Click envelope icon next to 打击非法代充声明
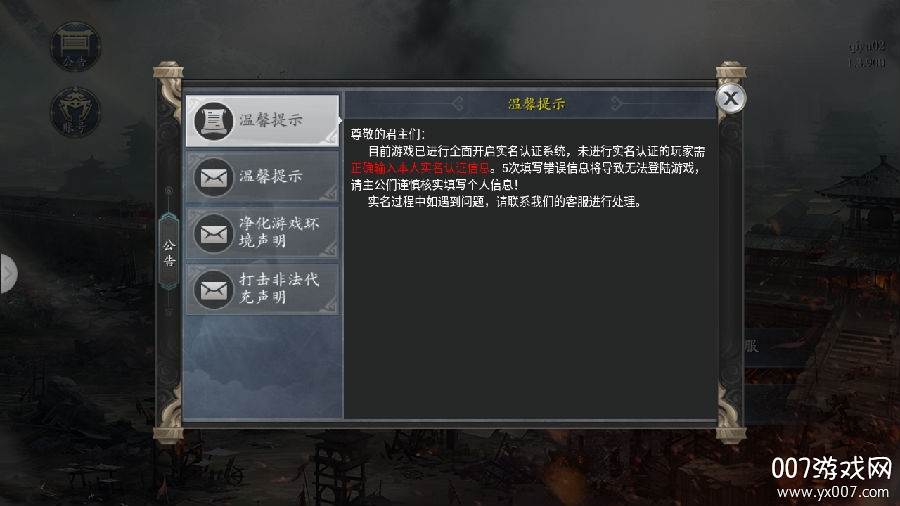Screen dimensions: 900x506 pos(214,289)
